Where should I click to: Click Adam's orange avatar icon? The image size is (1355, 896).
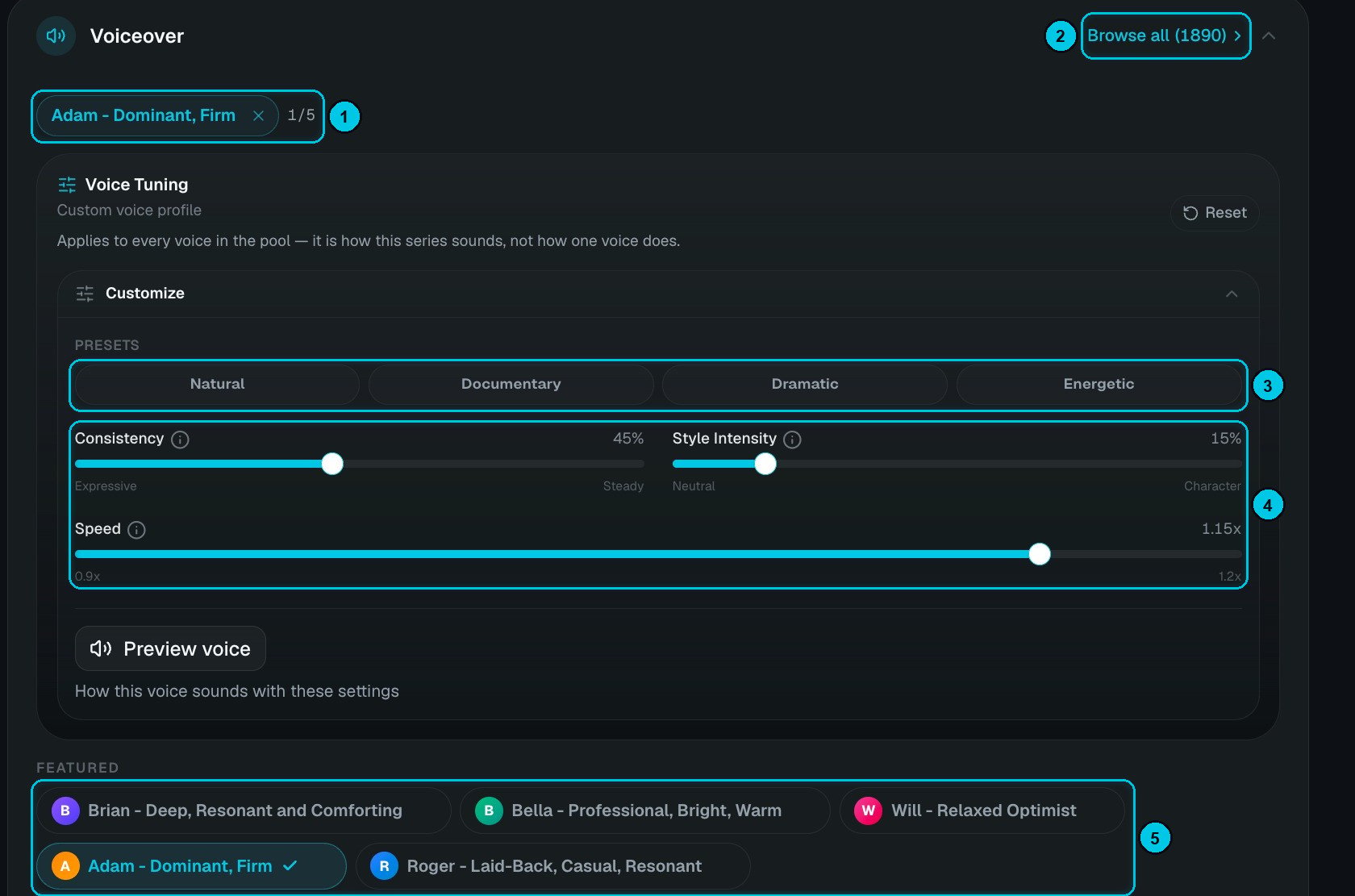click(65, 866)
